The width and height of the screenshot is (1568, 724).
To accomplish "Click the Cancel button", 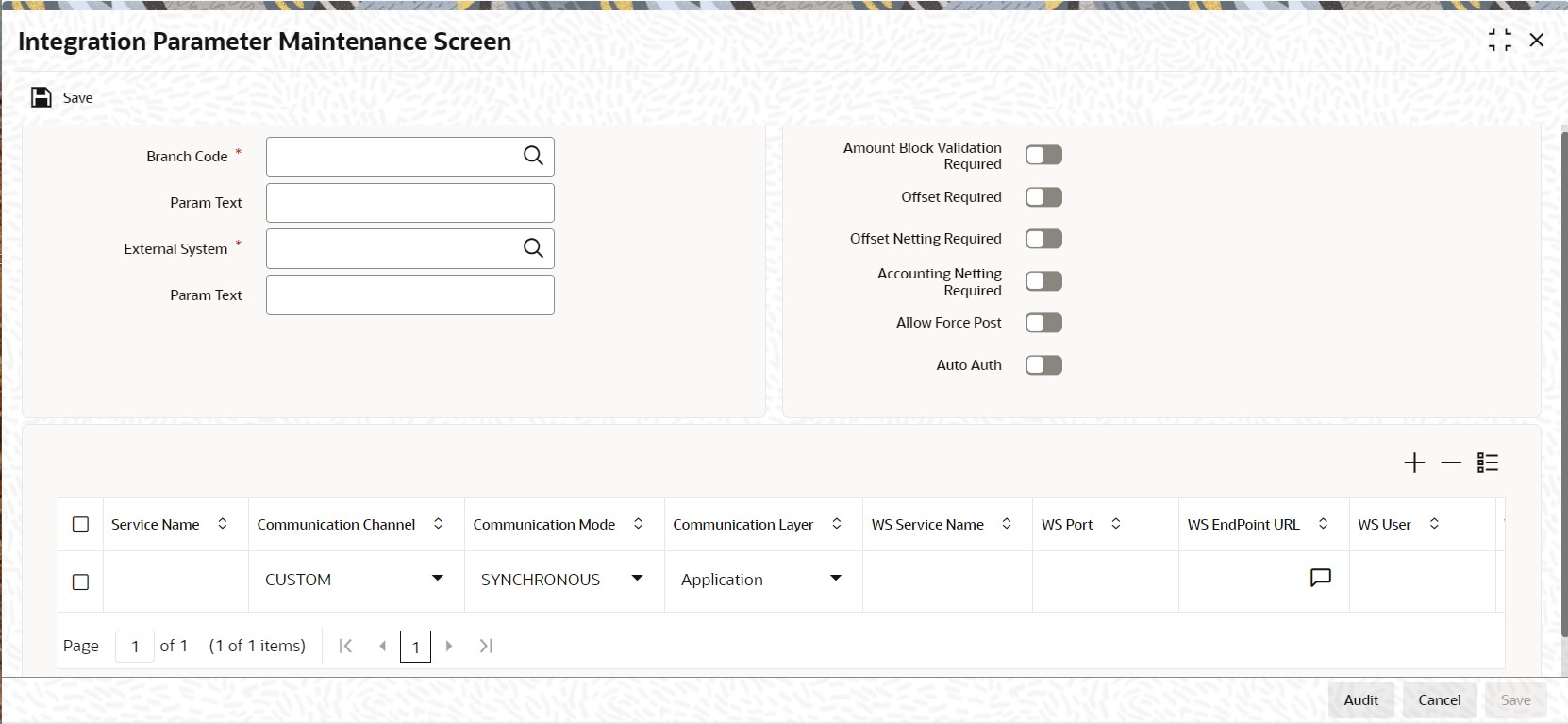I will pos(1440,699).
